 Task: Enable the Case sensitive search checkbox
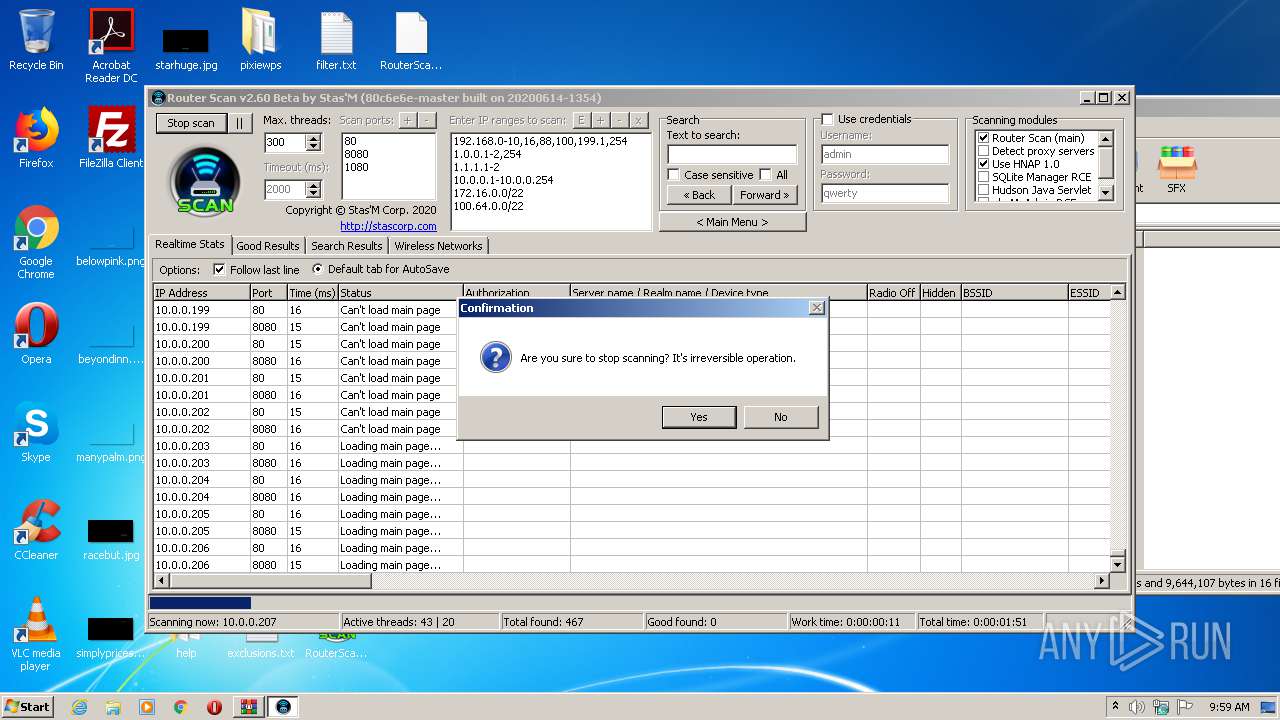click(674, 175)
